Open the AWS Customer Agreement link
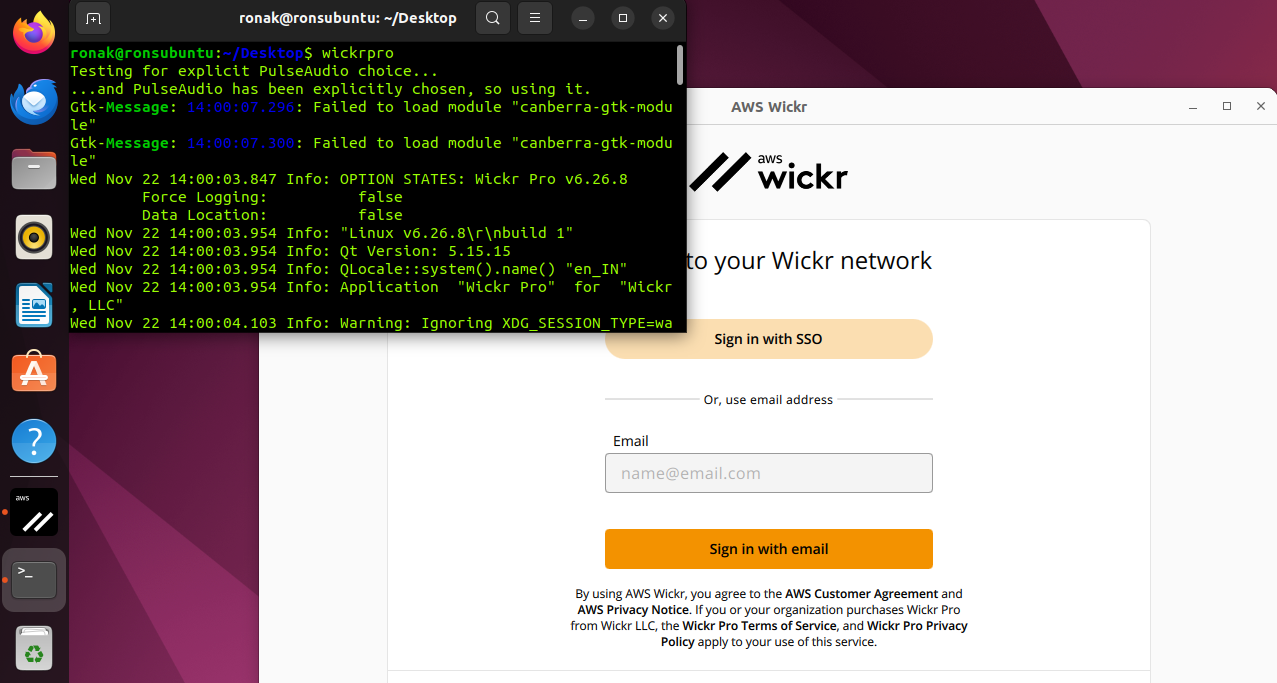 tap(863, 593)
